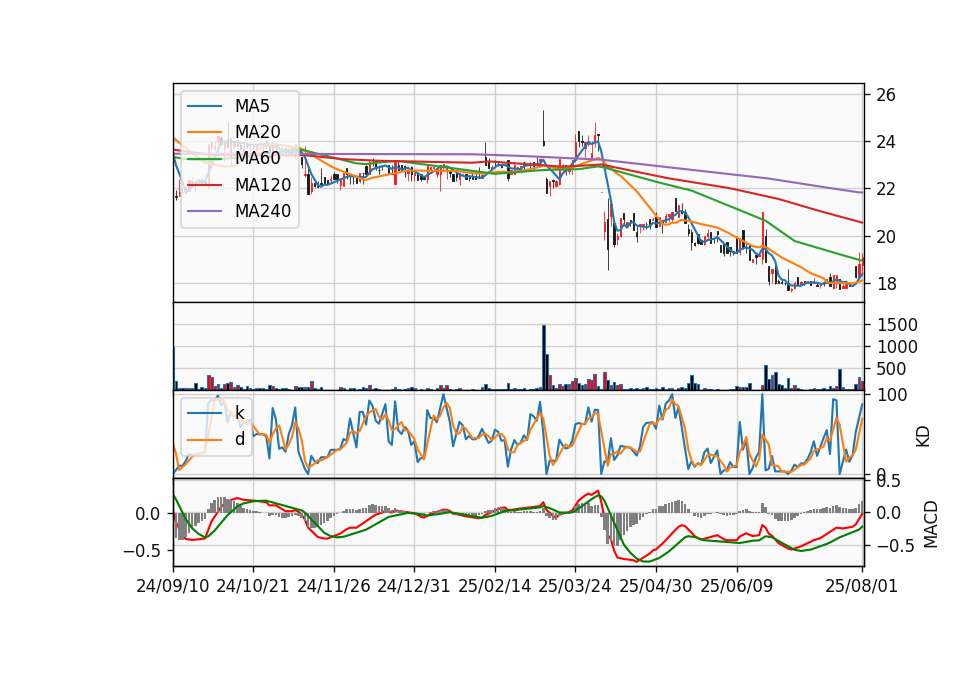960x690 pixels.
Task: Click the tallest volume spike bar
Action: point(544,358)
